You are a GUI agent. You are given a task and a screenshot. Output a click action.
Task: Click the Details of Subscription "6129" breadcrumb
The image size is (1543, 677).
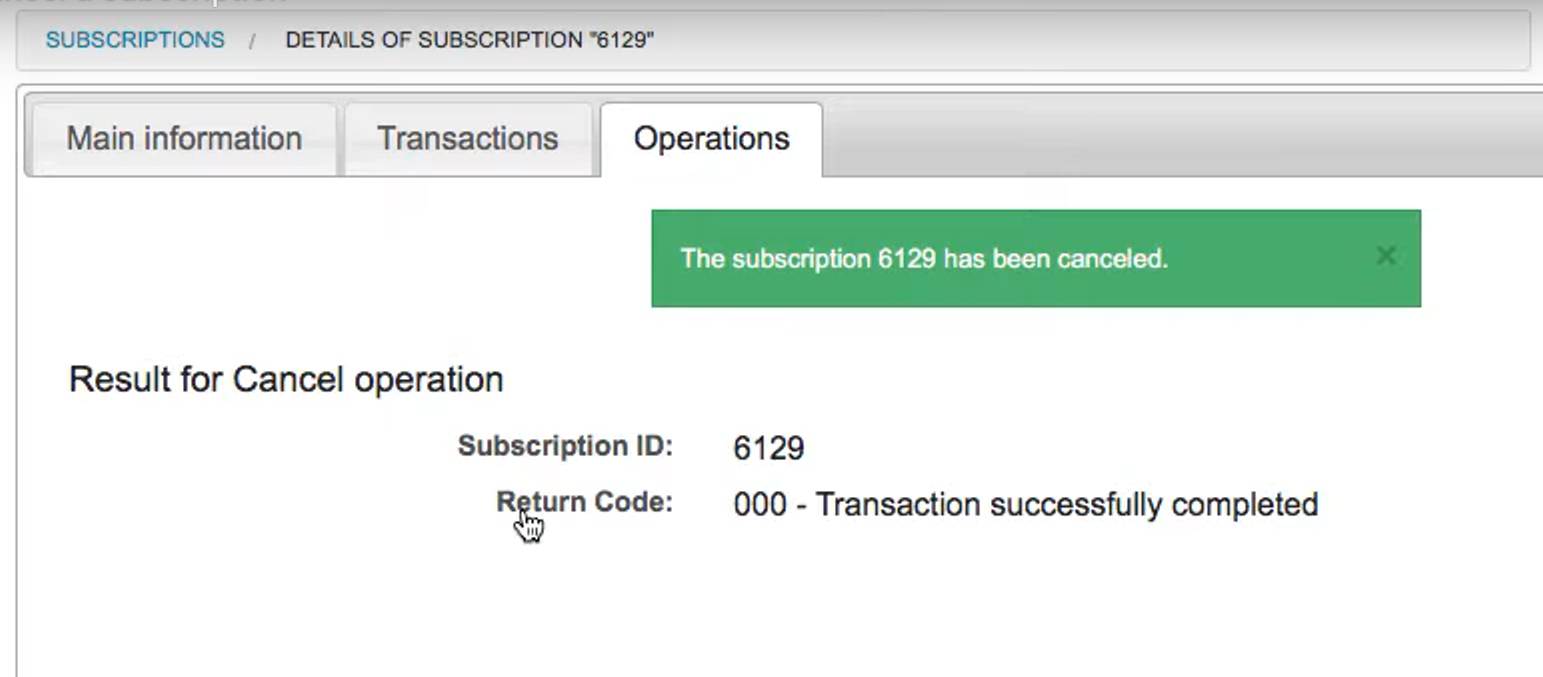[x=470, y=40]
